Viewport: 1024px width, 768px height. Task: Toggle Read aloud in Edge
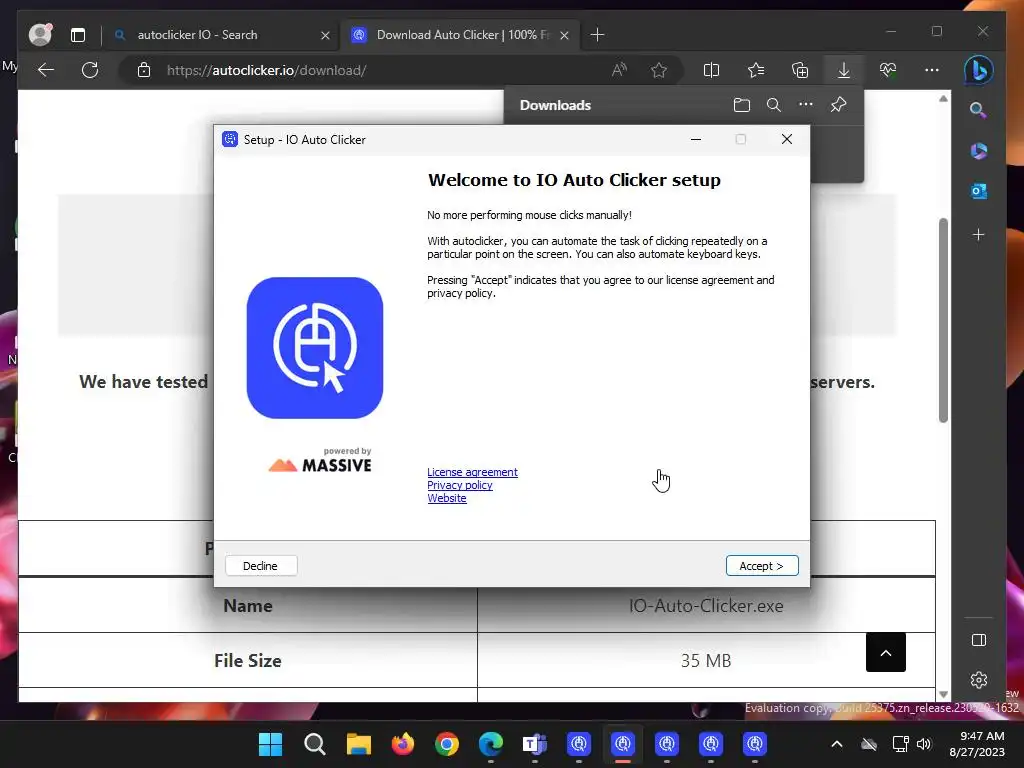pyautogui.click(x=619, y=70)
